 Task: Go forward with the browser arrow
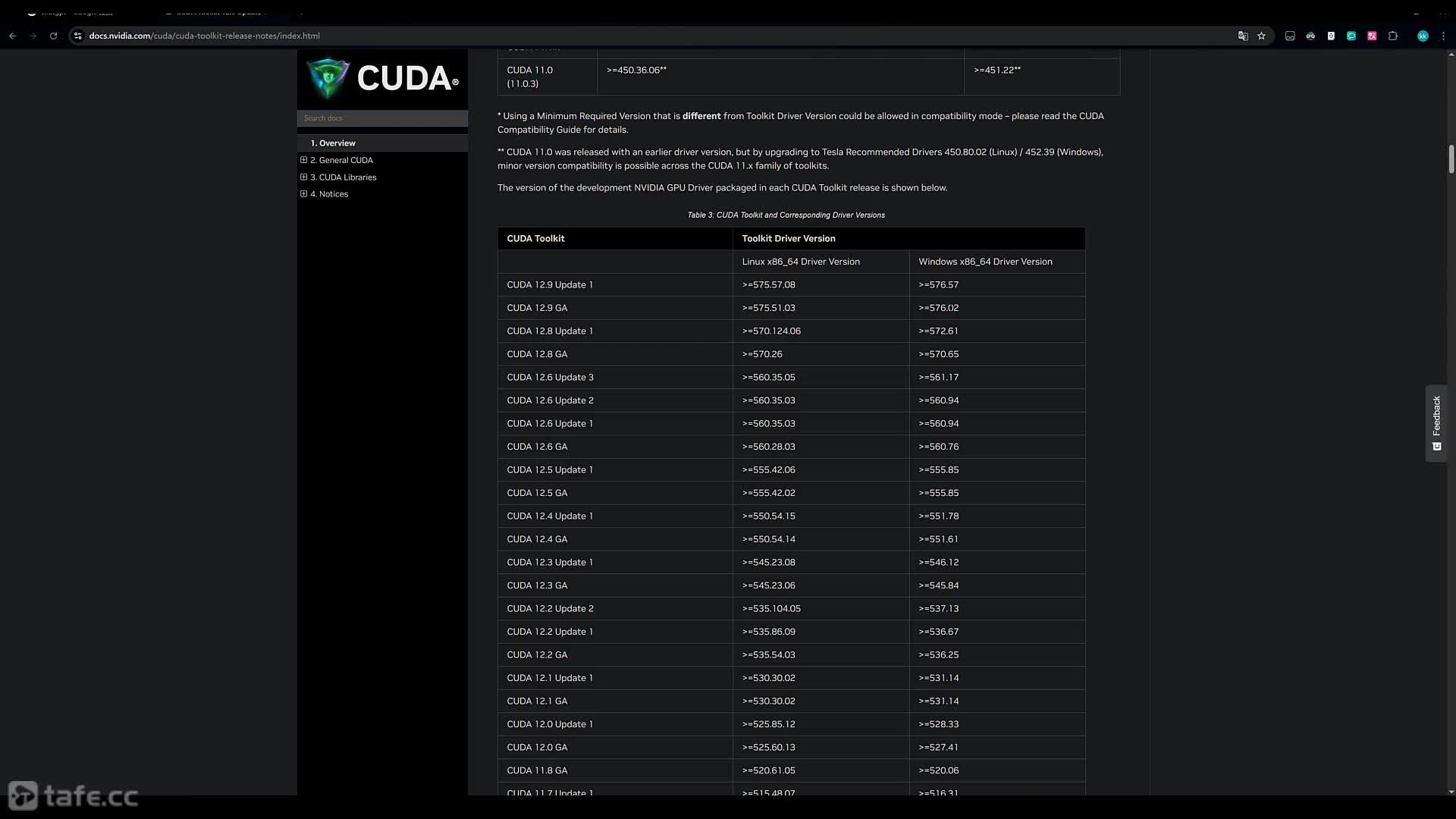coord(33,36)
